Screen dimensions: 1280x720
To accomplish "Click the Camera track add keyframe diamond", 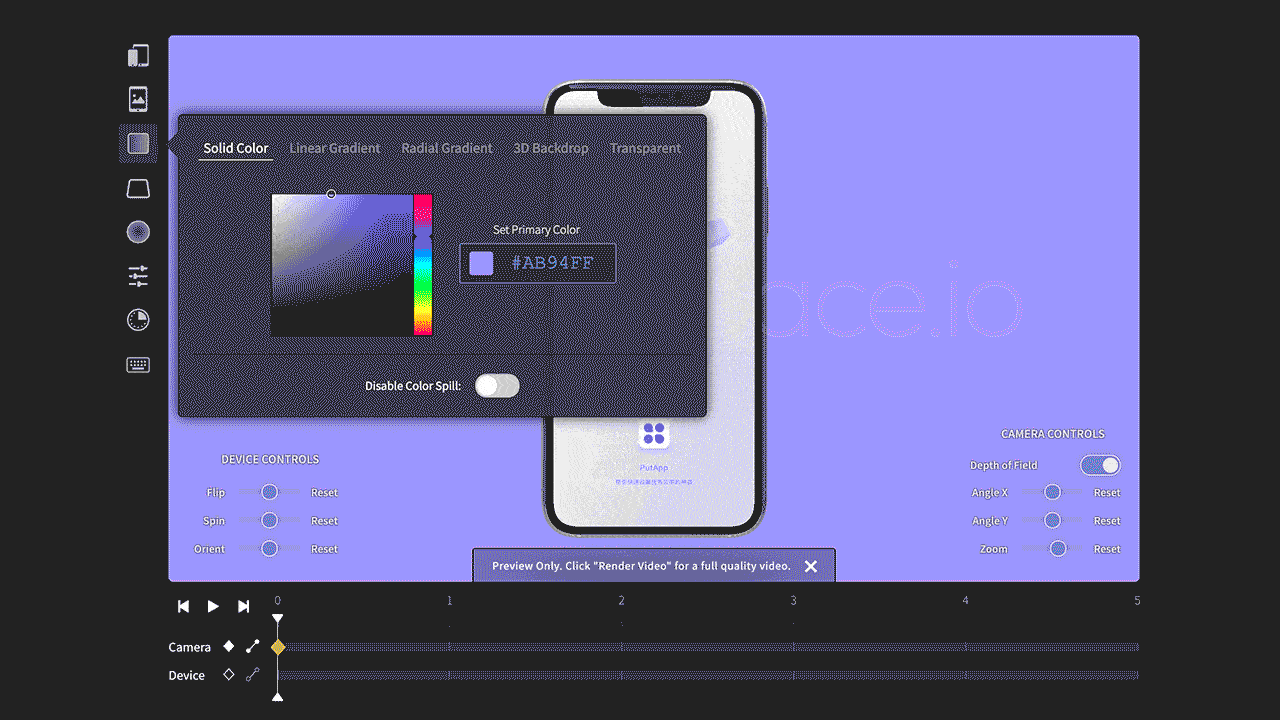I will point(229,647).
